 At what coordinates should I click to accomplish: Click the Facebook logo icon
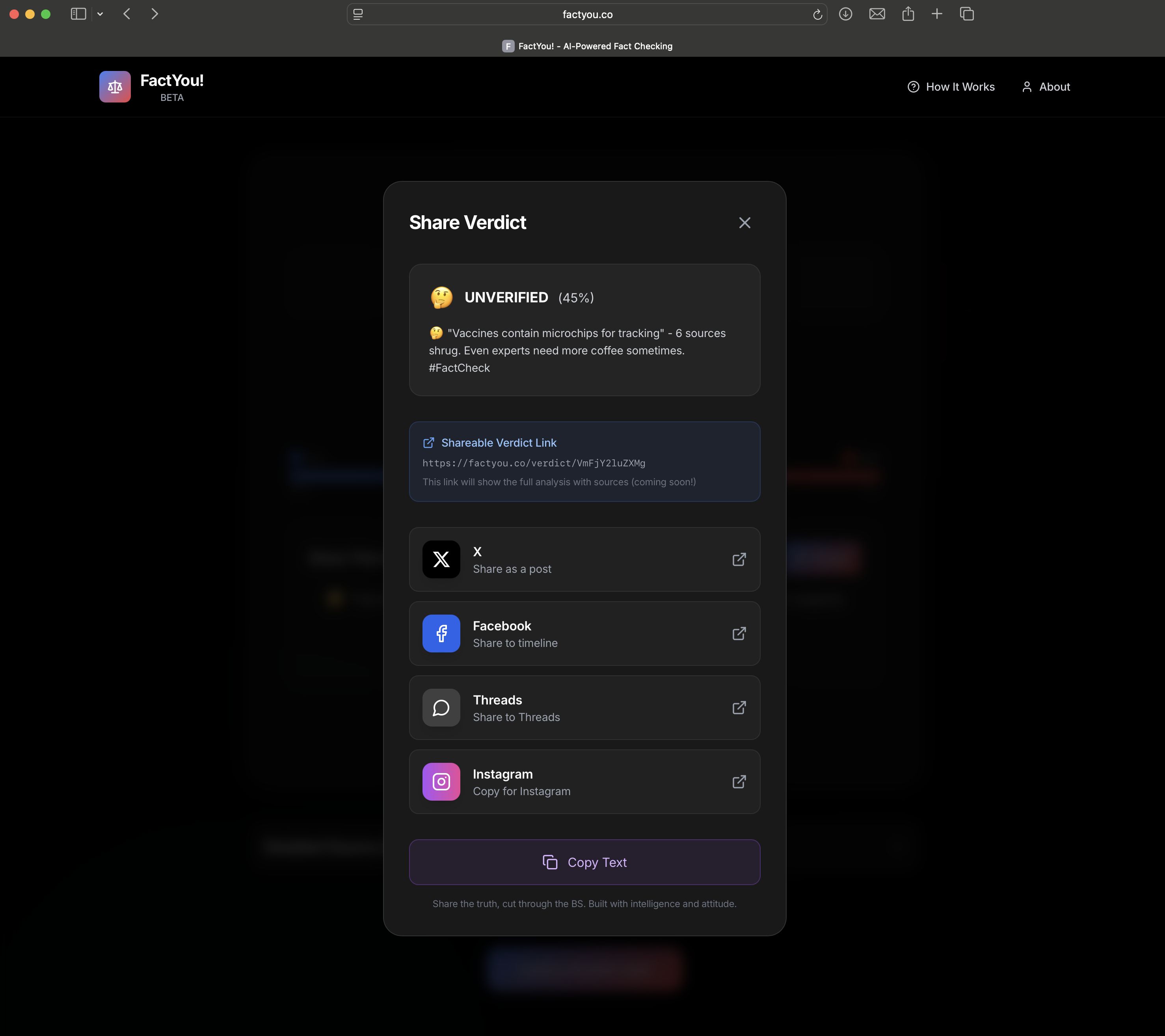click(x=441, y=634)
